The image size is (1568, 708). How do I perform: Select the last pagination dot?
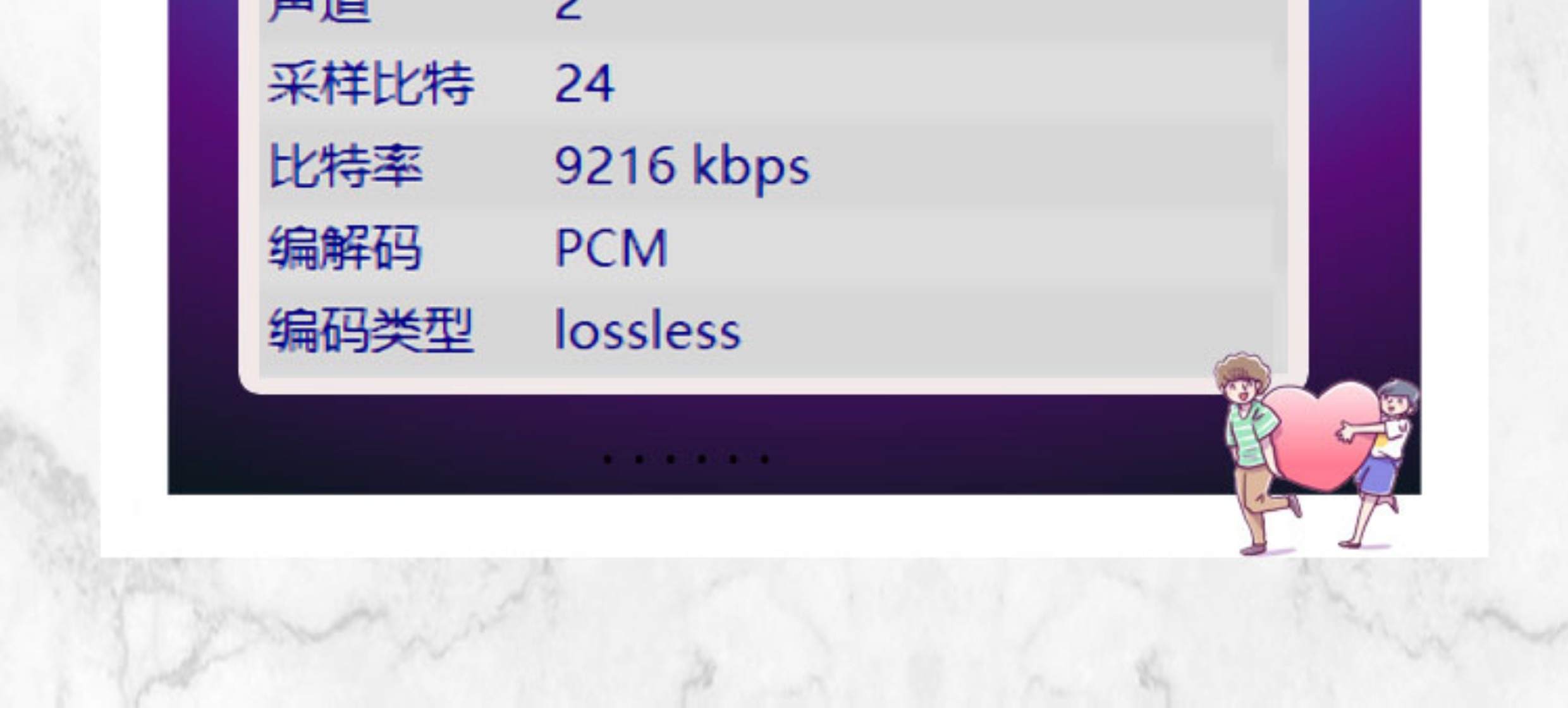[x=764, y=459]
